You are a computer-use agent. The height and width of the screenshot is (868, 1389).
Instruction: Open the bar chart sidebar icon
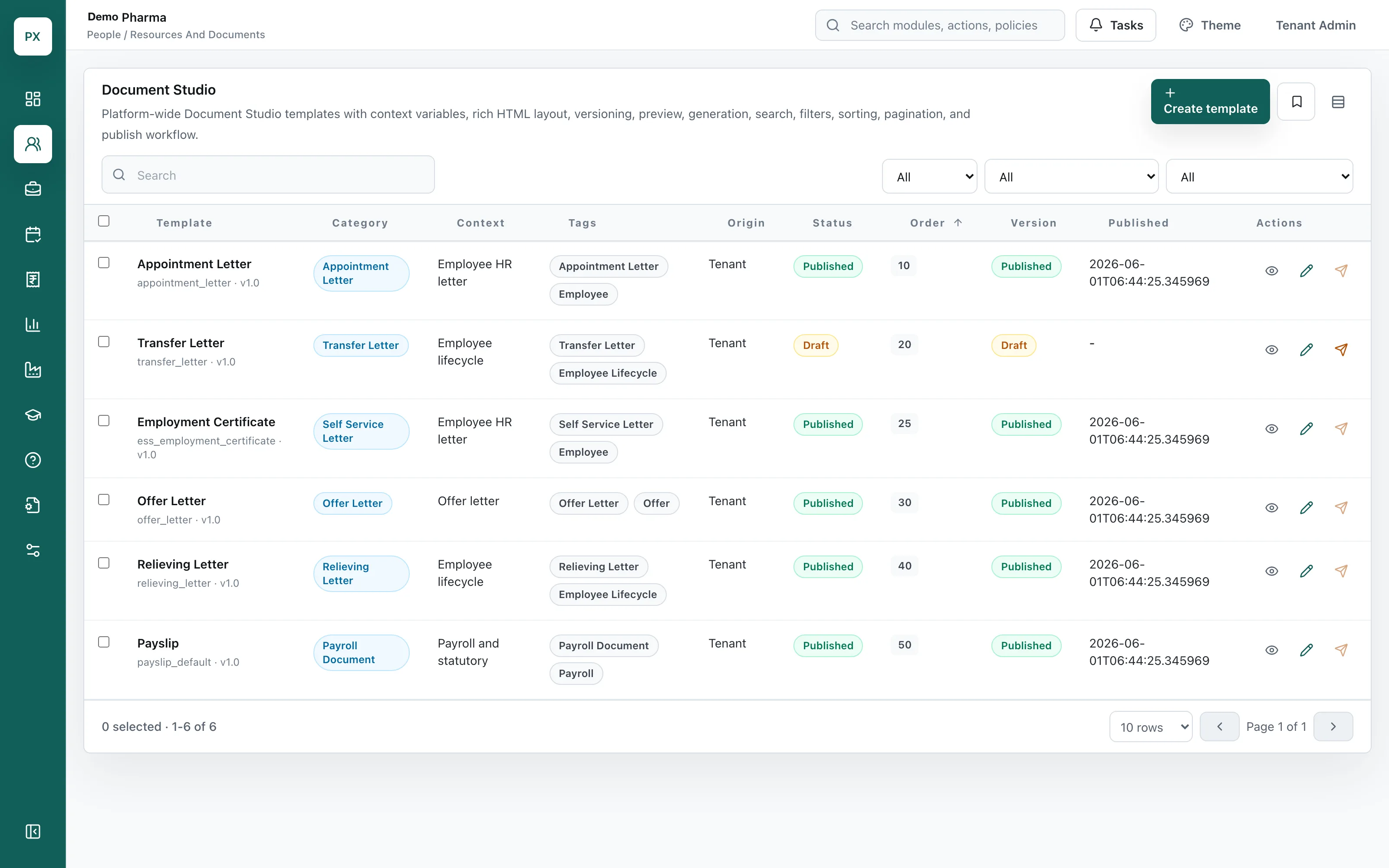[x=33, y=324]
